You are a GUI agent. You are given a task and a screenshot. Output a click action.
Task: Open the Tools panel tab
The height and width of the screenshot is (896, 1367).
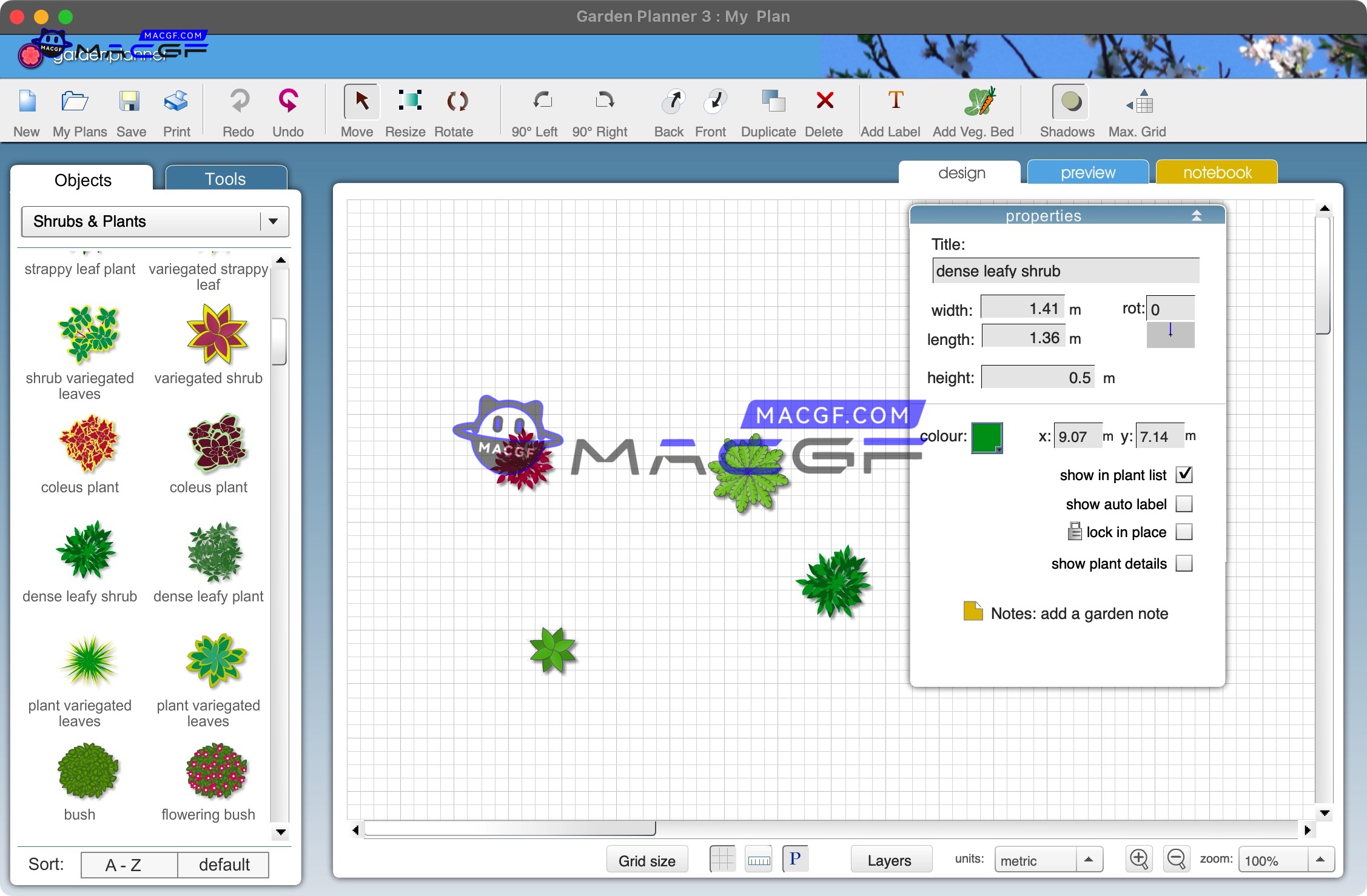pyautogui.click(x=225, y=178)
